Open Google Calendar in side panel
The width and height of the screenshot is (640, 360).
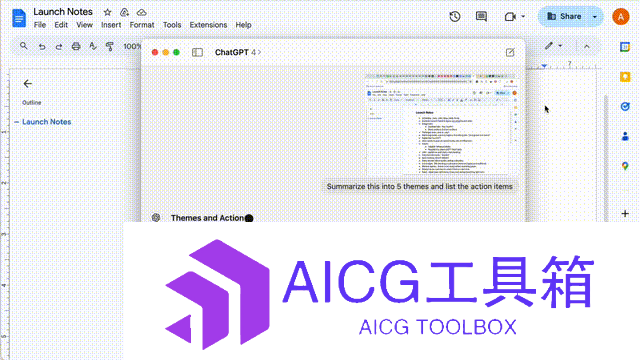coord(625,47)
